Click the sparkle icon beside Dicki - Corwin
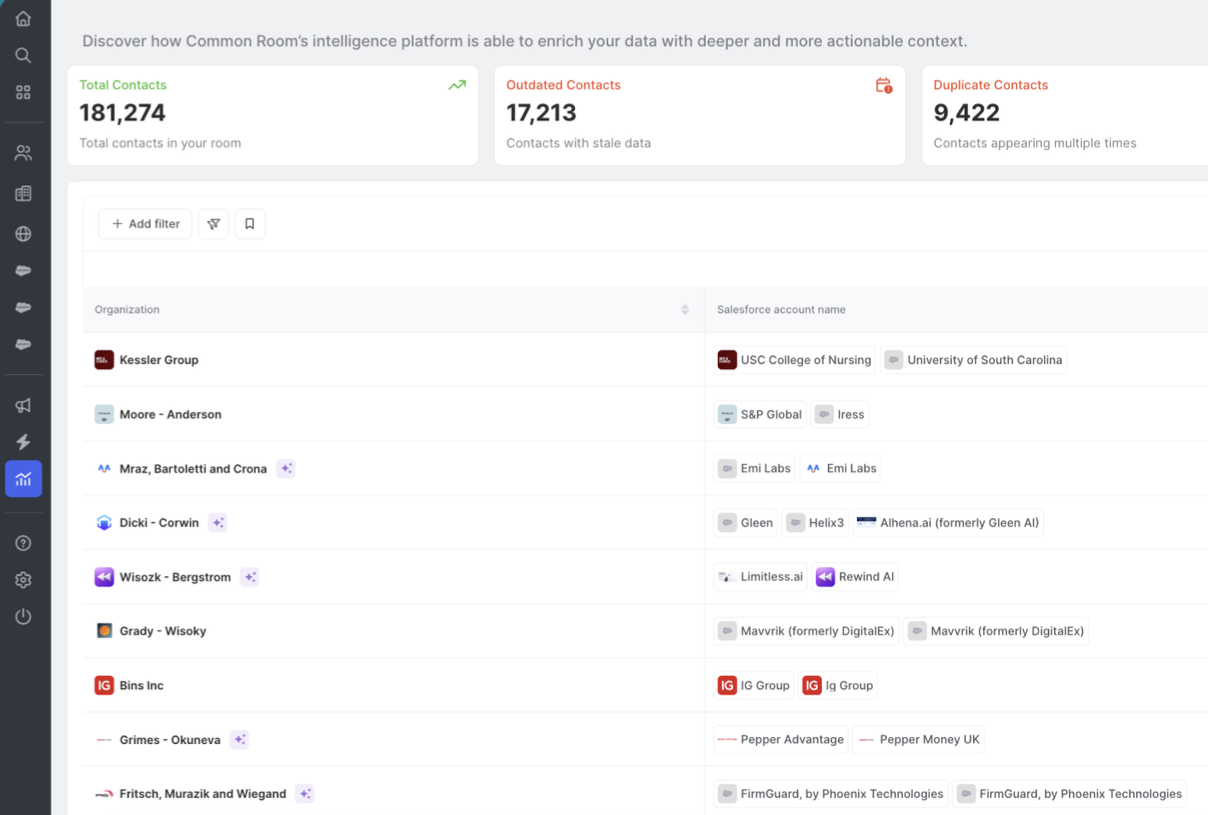Viewport: 1208px width, 815px height. pos(218,522)
